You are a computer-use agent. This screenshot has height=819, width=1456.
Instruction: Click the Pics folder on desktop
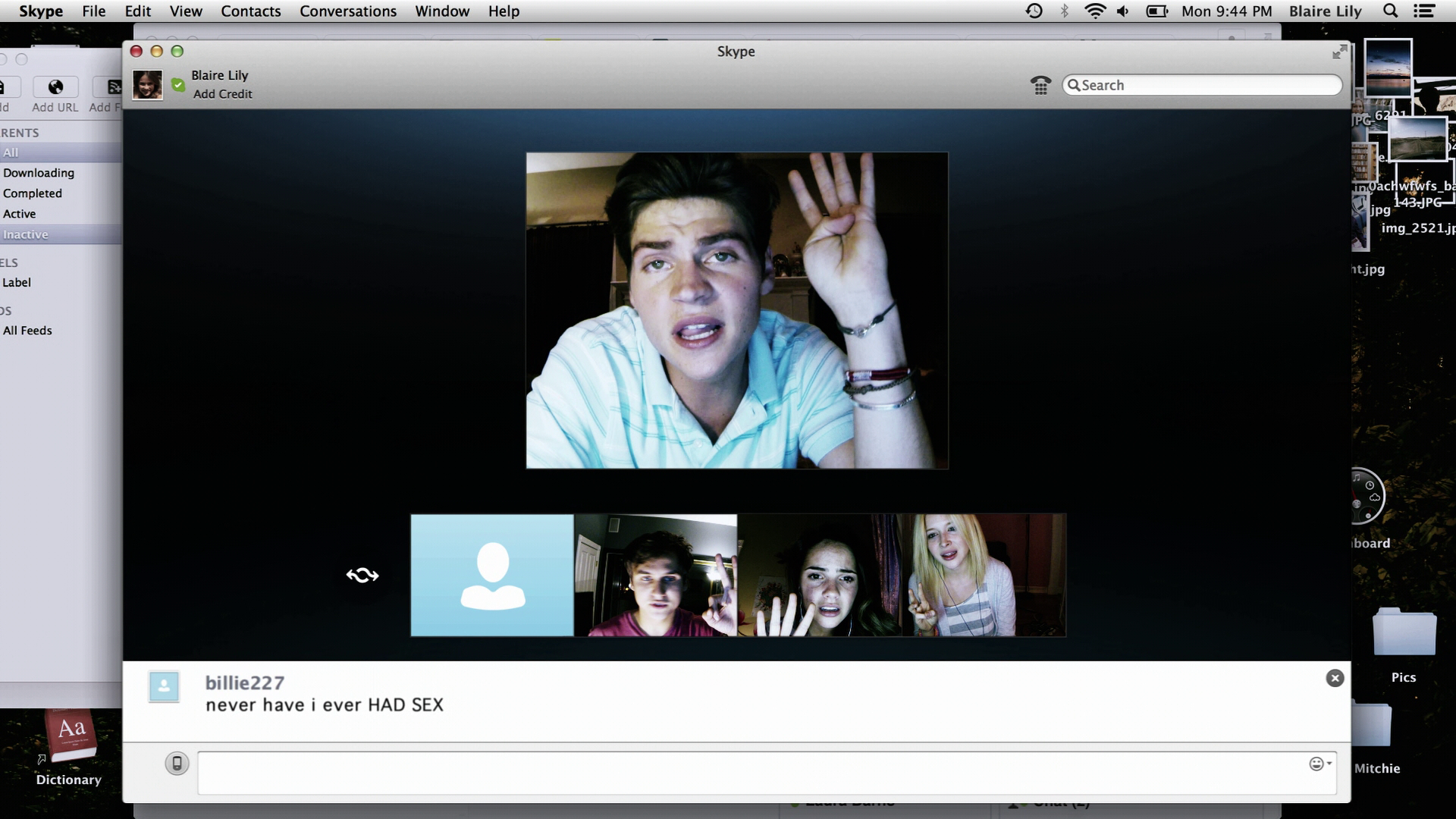[x=1404, y=632]
